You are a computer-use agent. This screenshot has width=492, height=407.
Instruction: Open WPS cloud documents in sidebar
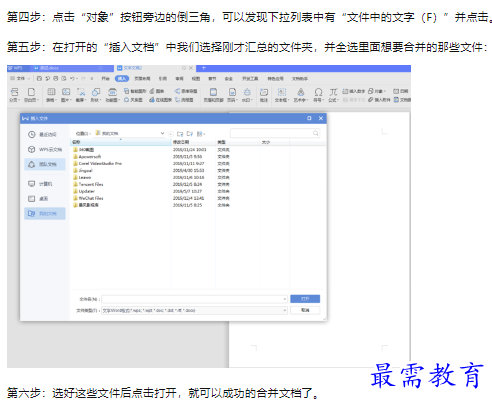coord(45,149)
